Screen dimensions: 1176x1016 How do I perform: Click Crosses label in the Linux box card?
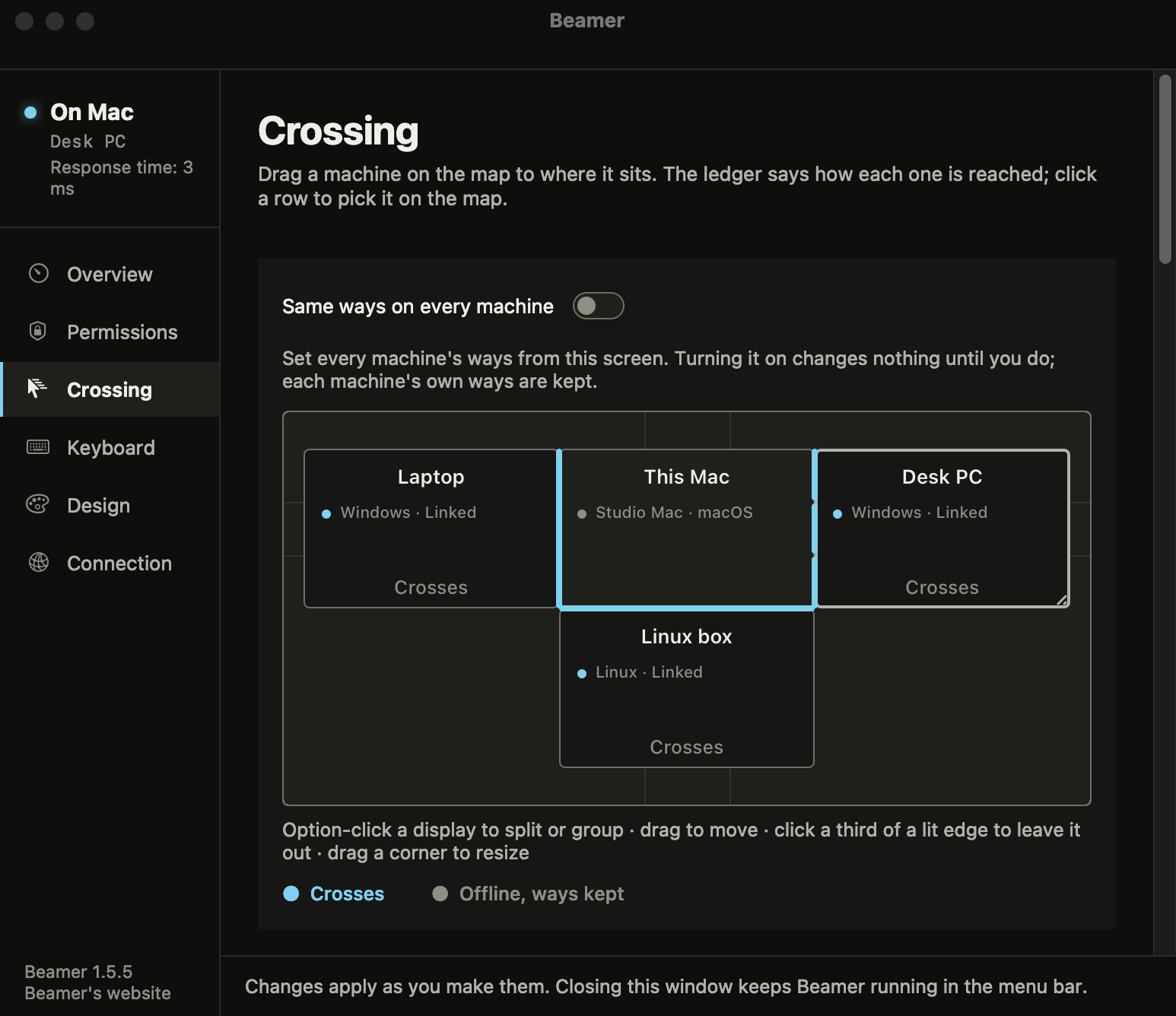(687, 747)
